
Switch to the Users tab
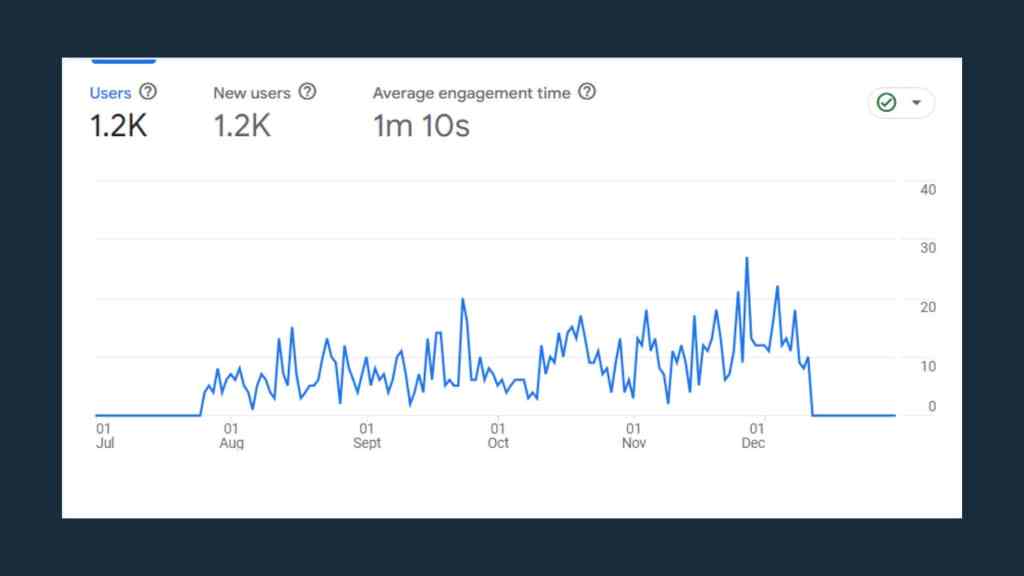(110, 93)
